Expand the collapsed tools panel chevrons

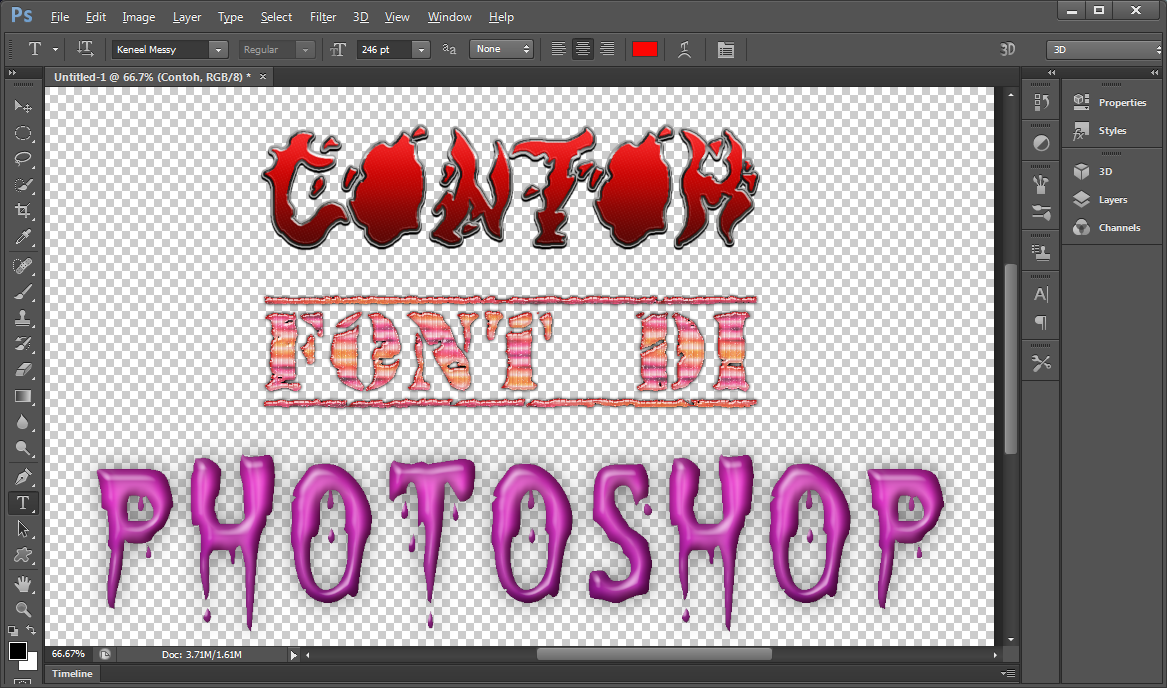[x=12, y=72]
